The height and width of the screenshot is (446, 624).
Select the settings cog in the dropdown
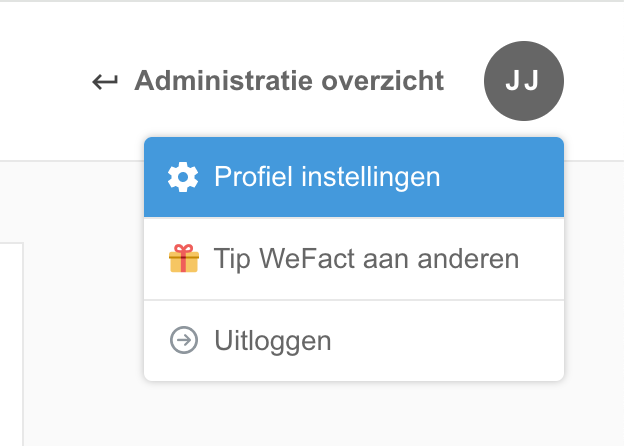point(183,177)
